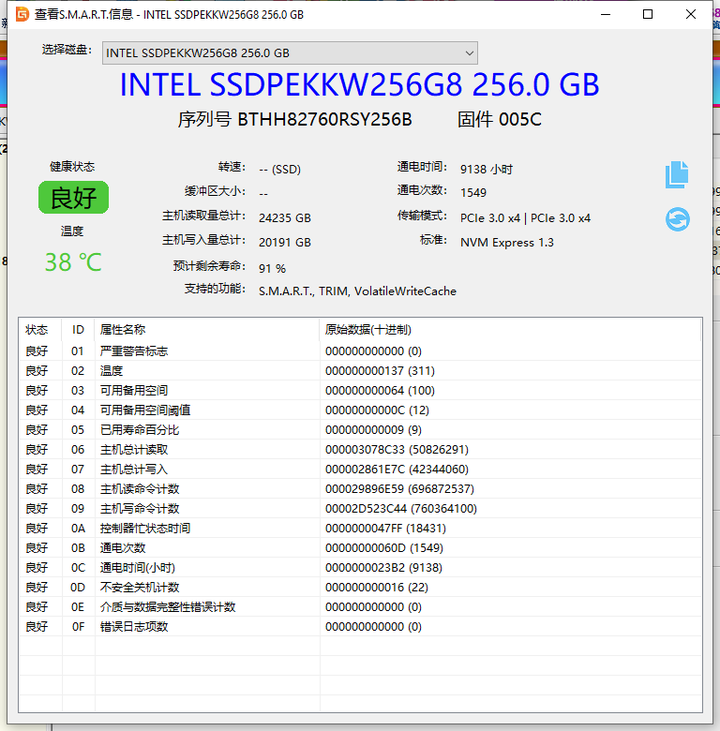Select the 严重警告标志 attribute row
720x731 pixels.
[360, 351]
